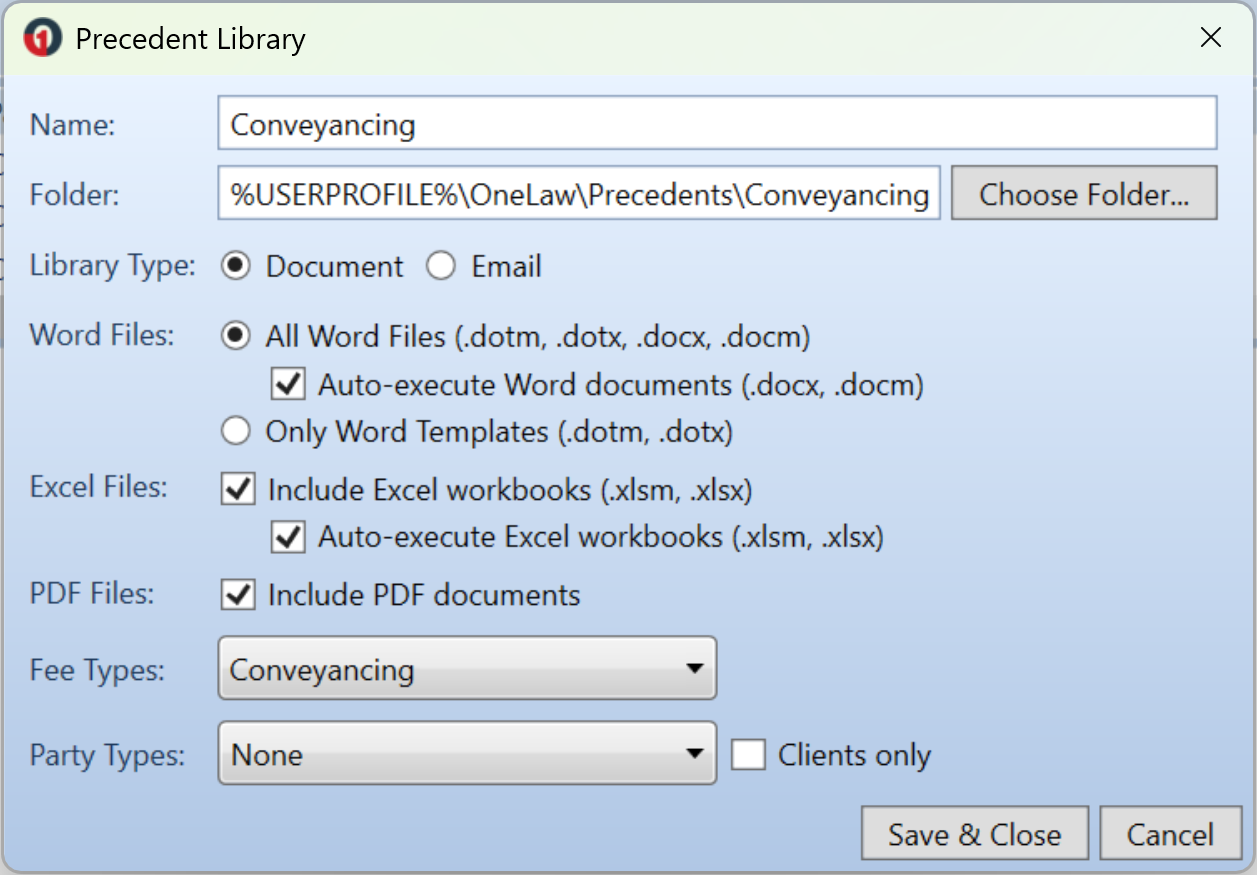Click the Cancel button
Screen dimensions: 1257x875
coord(1170,834)
